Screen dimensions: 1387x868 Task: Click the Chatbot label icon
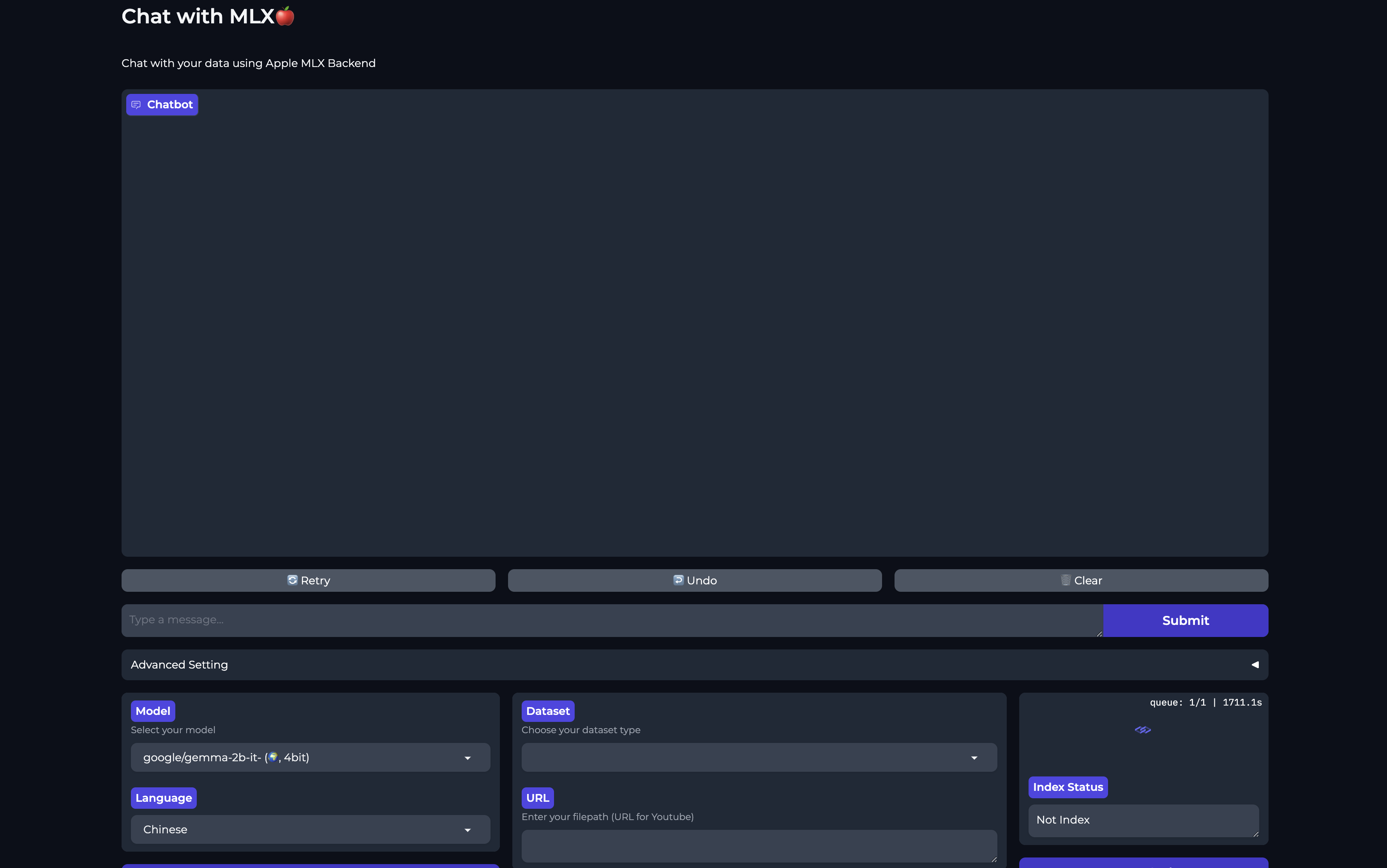click(x=136, y=105)
